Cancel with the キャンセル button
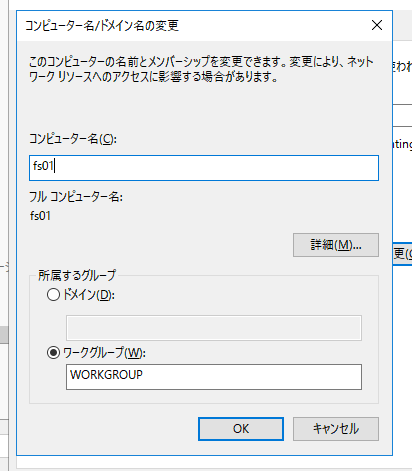The width and height of the screenshot is (412, 471). pyautogui.click(x=336, y=429)
